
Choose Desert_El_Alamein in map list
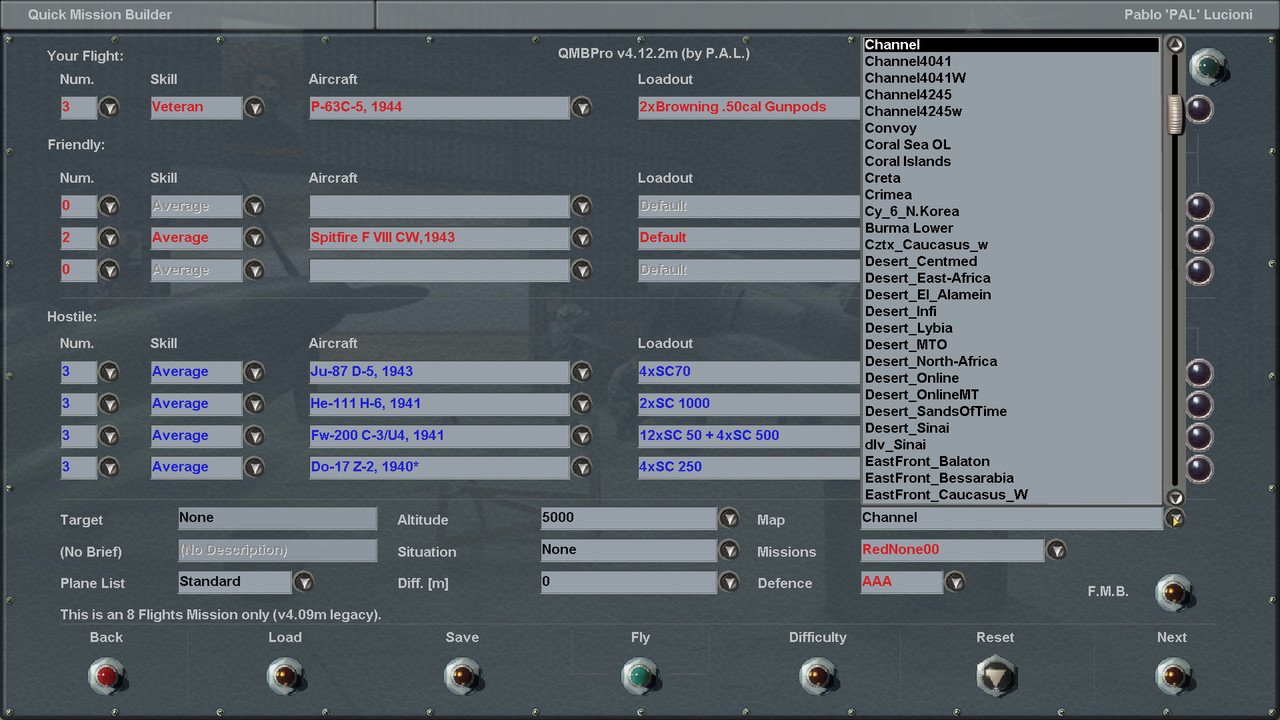(927, 295)
